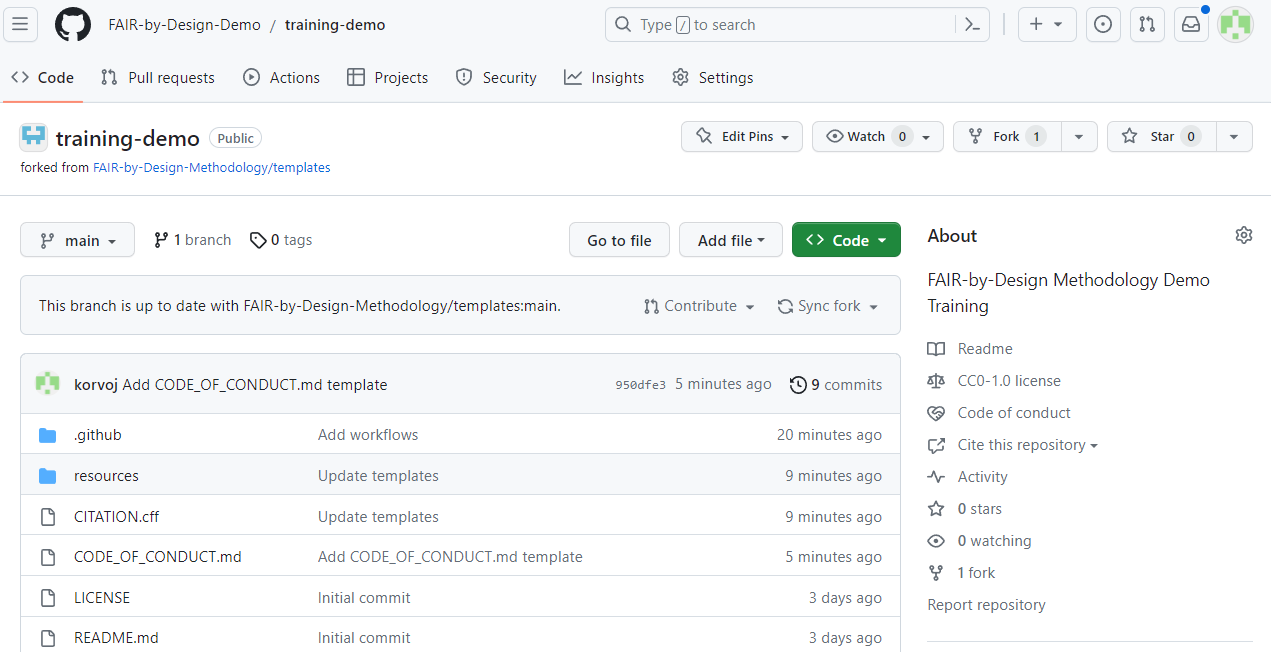Open the GitHub home icon
This screenshot has height=652, width=1271.
[72, 24]
